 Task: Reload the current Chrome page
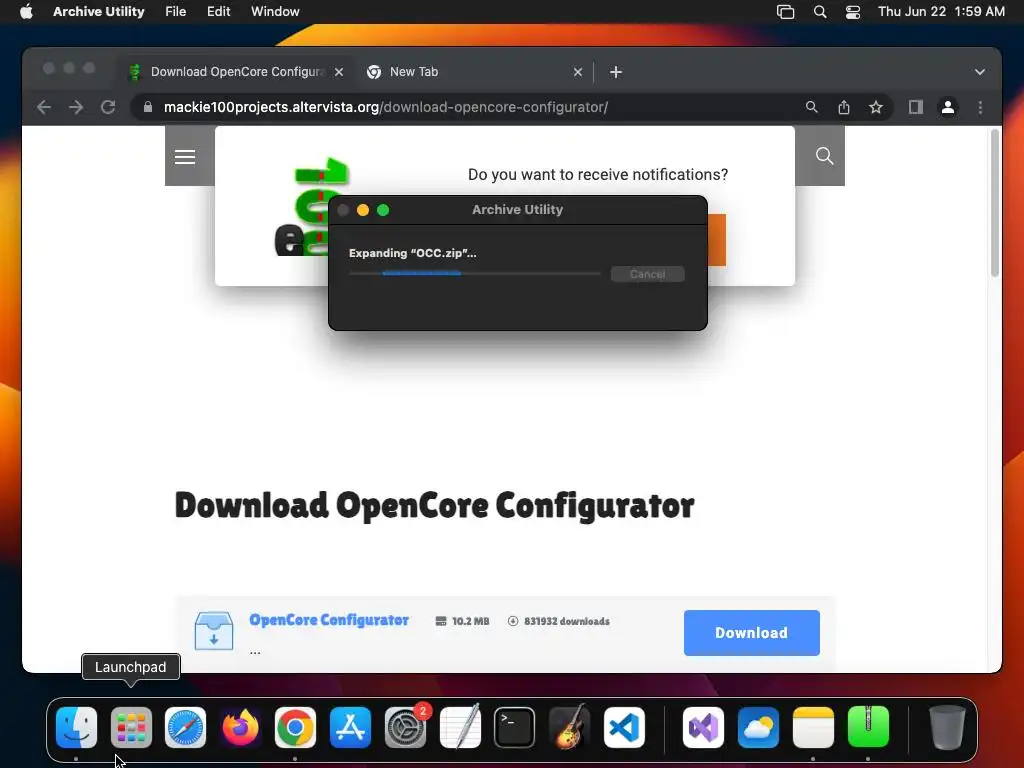pyautogui.click(x=108, y=107)
